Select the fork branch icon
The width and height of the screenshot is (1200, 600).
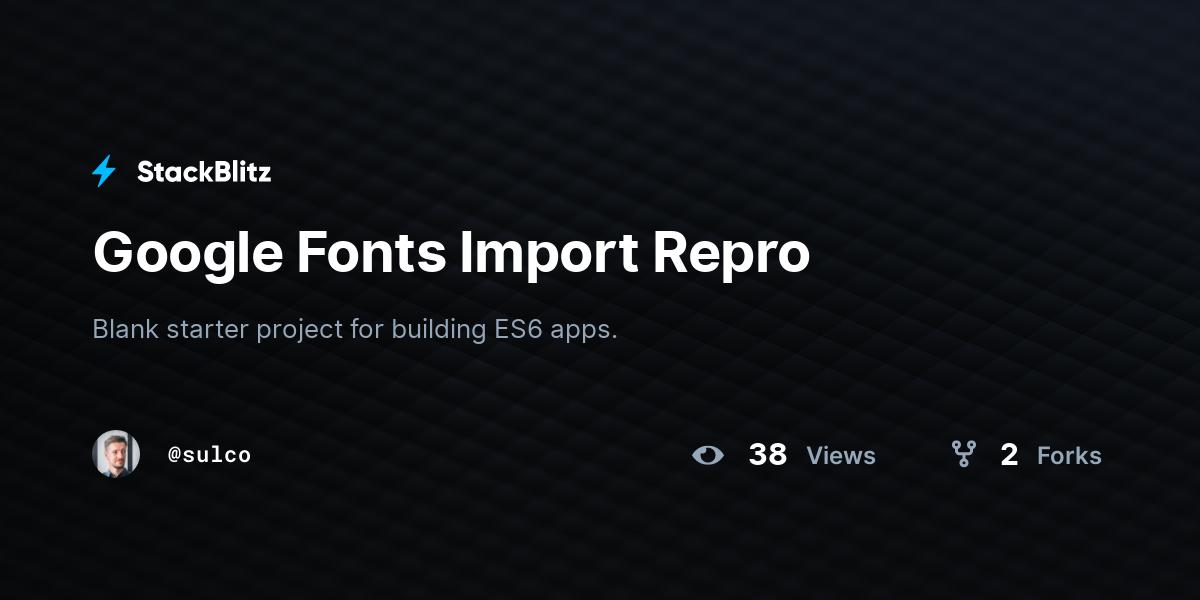(x=963, y=455)
